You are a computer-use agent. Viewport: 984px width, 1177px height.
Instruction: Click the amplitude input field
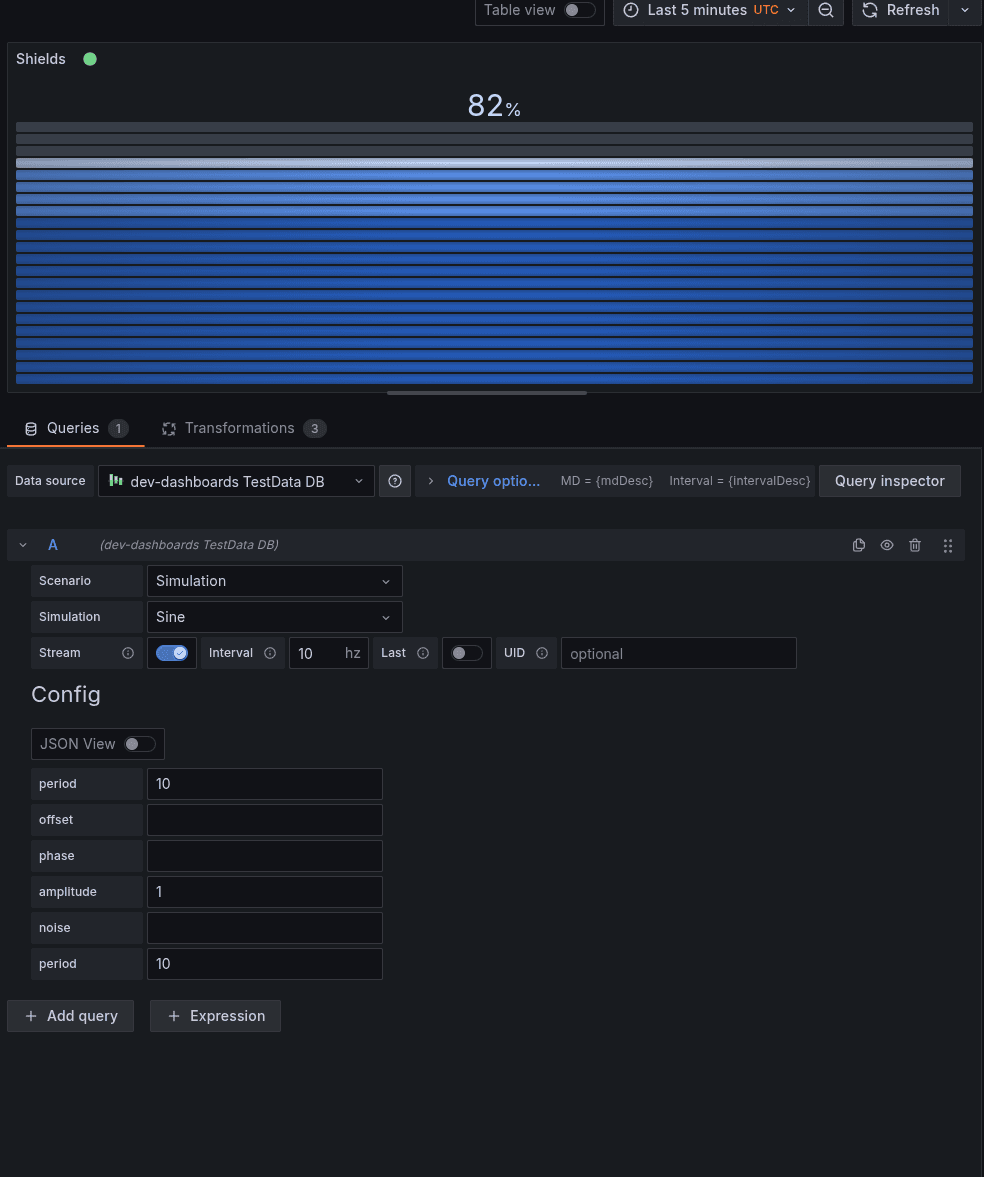click(x=264, y=891)
